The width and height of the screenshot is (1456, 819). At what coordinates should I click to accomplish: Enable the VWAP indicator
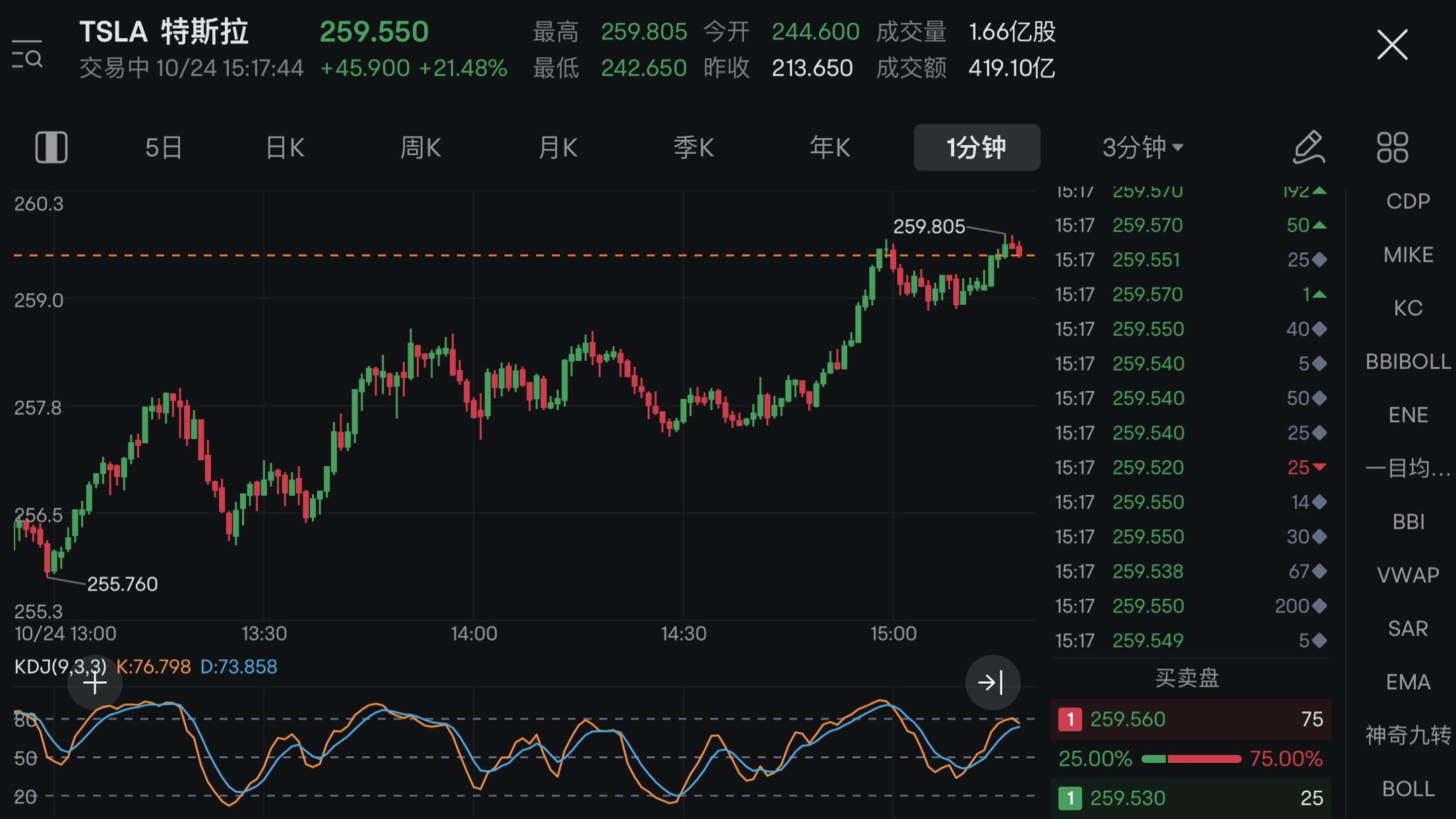[x=1408, y=575]
